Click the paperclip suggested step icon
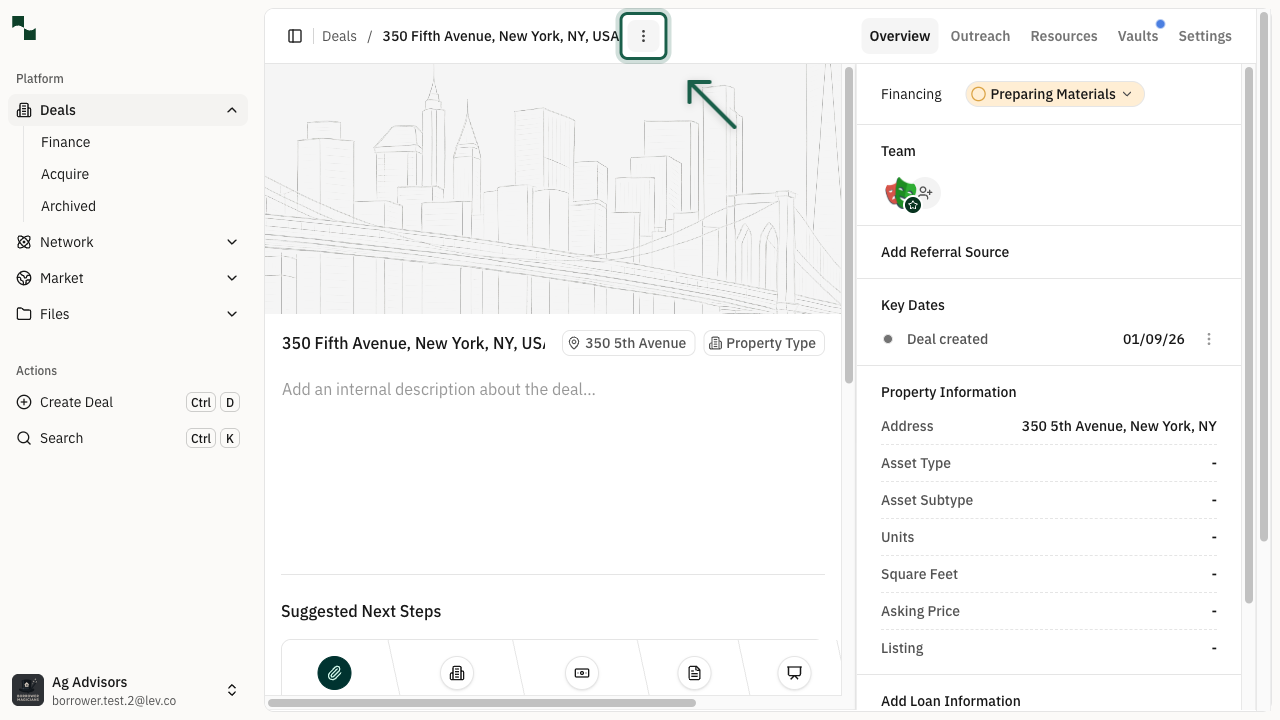 (334, 673)
